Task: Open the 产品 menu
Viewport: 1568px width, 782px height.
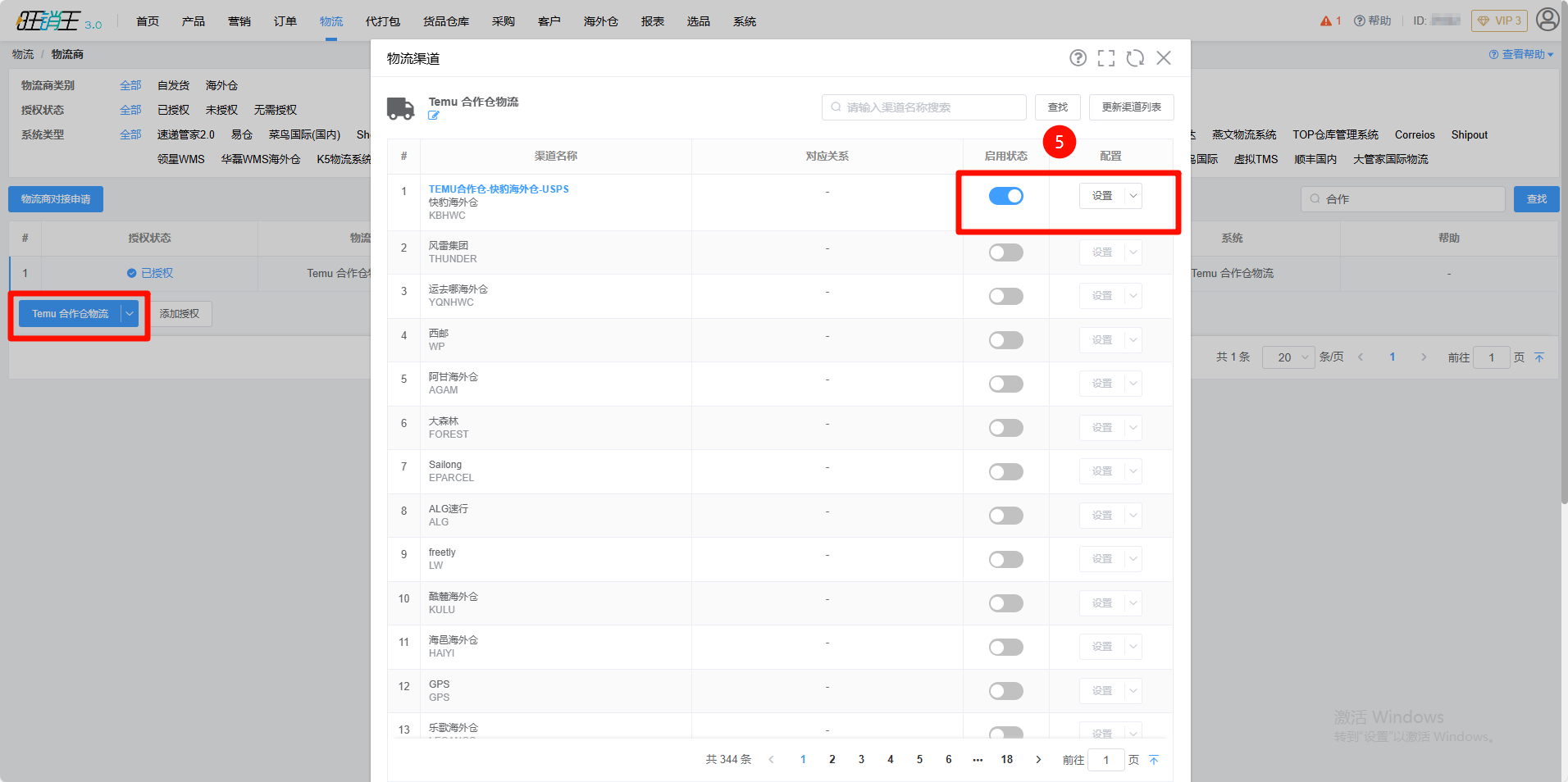Action: coord(194,21)
